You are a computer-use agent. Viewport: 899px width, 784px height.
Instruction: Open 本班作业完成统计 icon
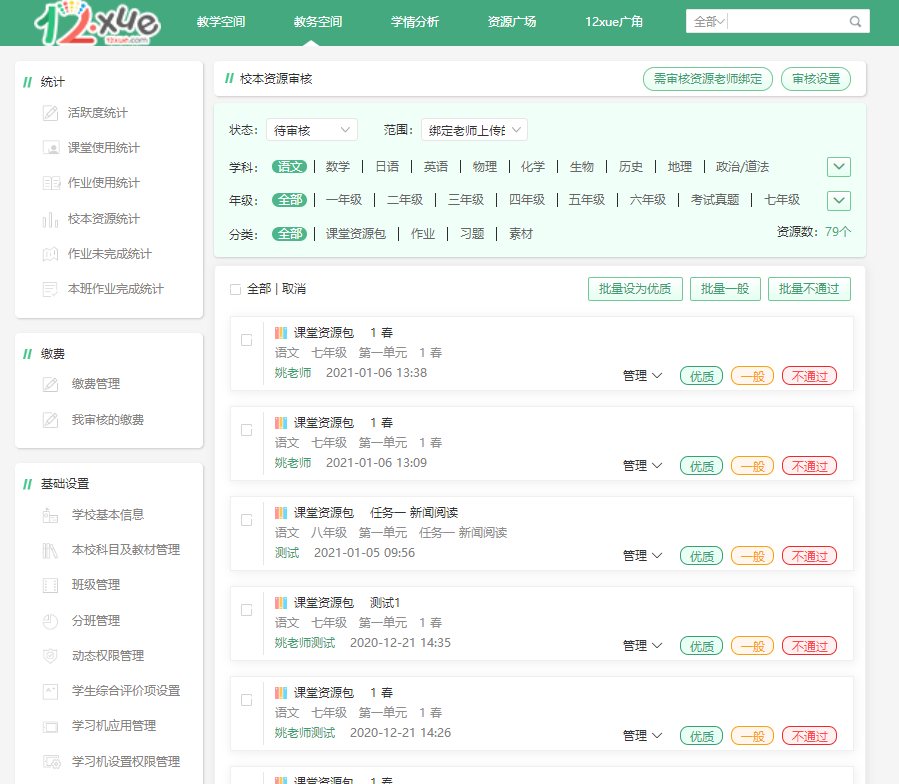click(x=50, y=289)
